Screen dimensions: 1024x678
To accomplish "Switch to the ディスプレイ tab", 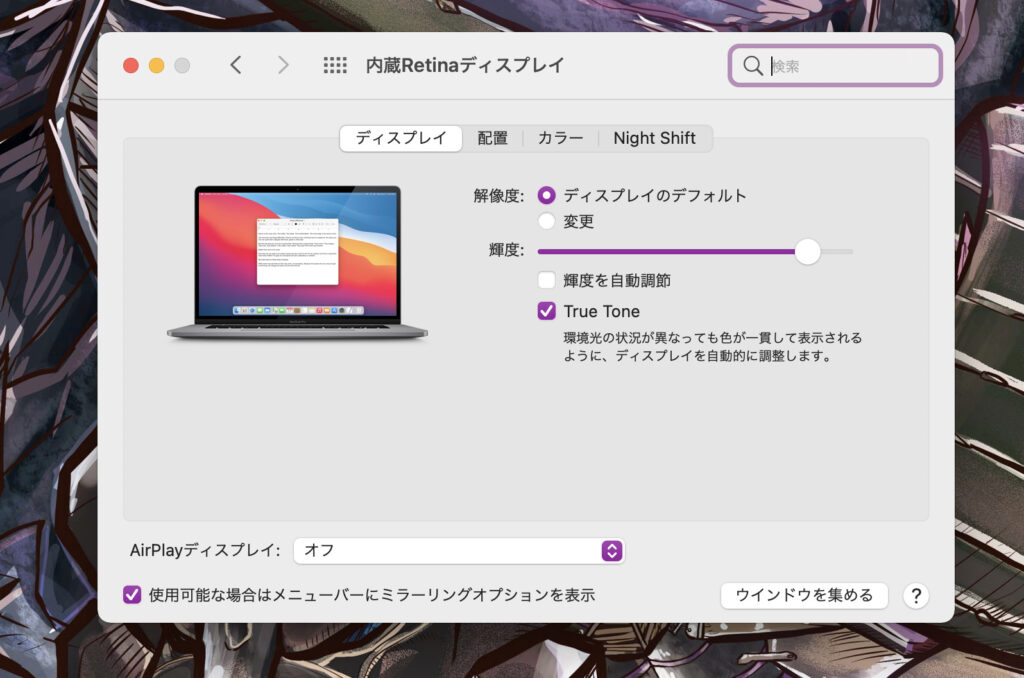I will tap(401, 138).
